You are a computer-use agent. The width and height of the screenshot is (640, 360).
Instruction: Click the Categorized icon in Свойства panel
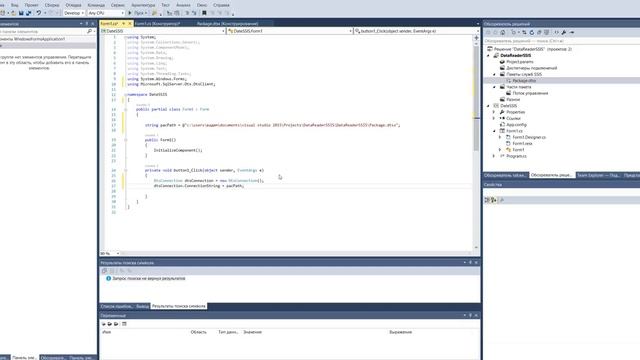[487, 200]
